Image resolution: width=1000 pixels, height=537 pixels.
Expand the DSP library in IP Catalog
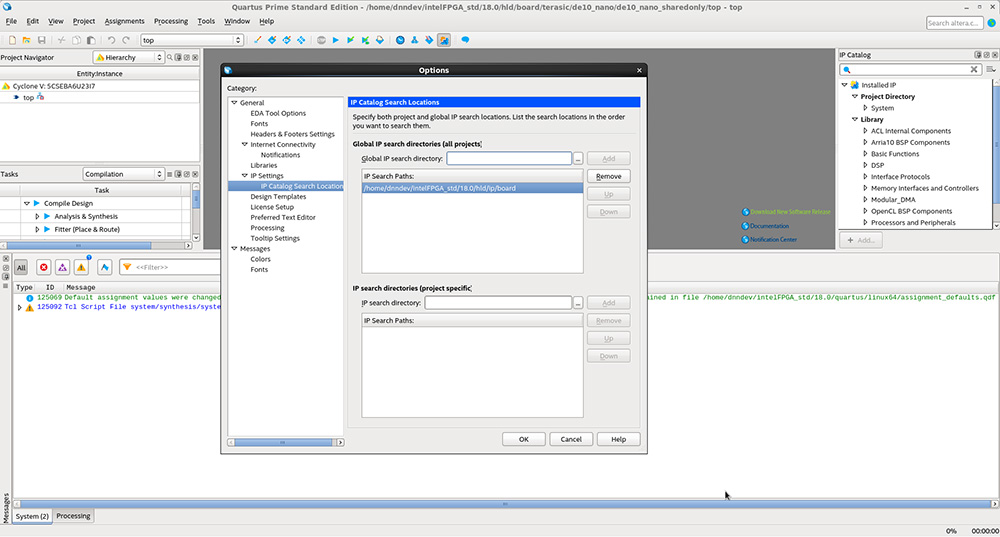865,165
